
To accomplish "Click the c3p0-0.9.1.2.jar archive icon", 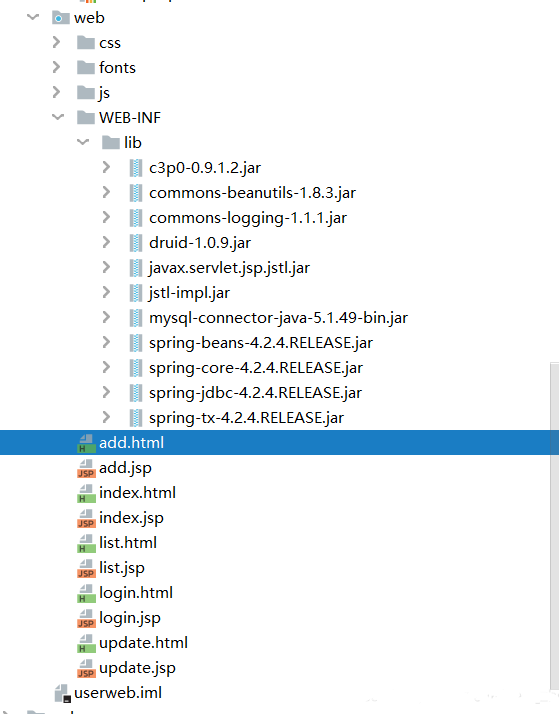I will click(136, 168).
